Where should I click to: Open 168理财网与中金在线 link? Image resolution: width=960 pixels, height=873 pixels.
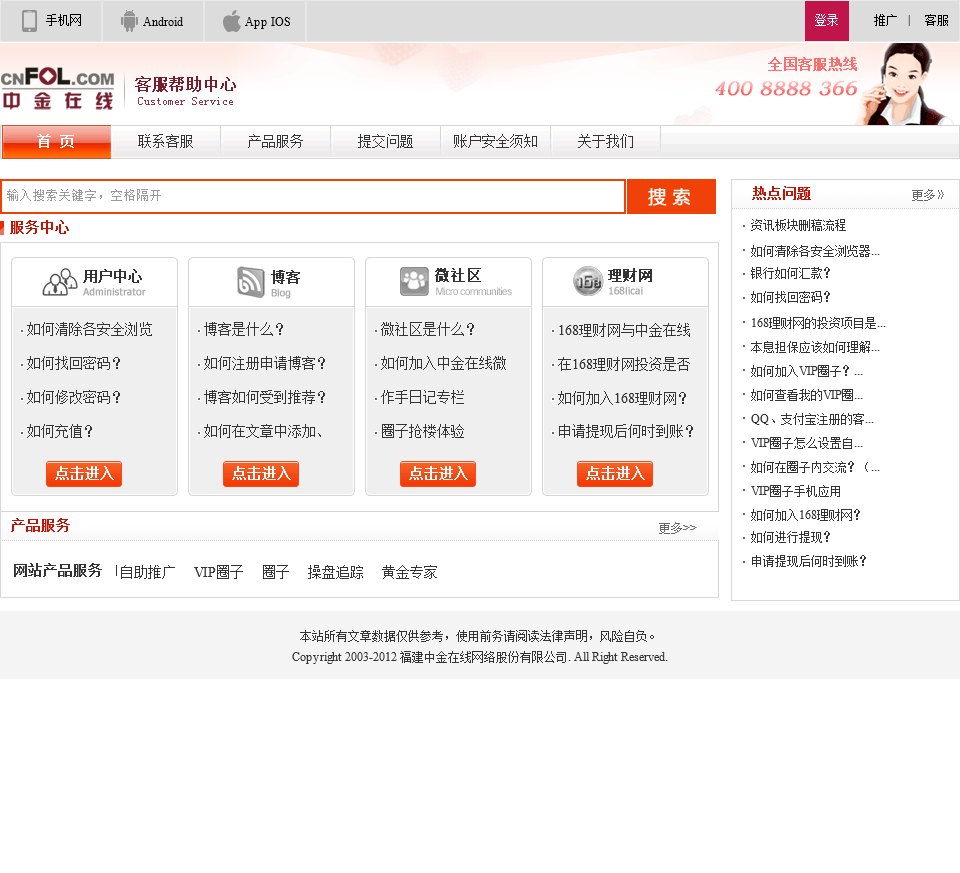click(624, 331)
